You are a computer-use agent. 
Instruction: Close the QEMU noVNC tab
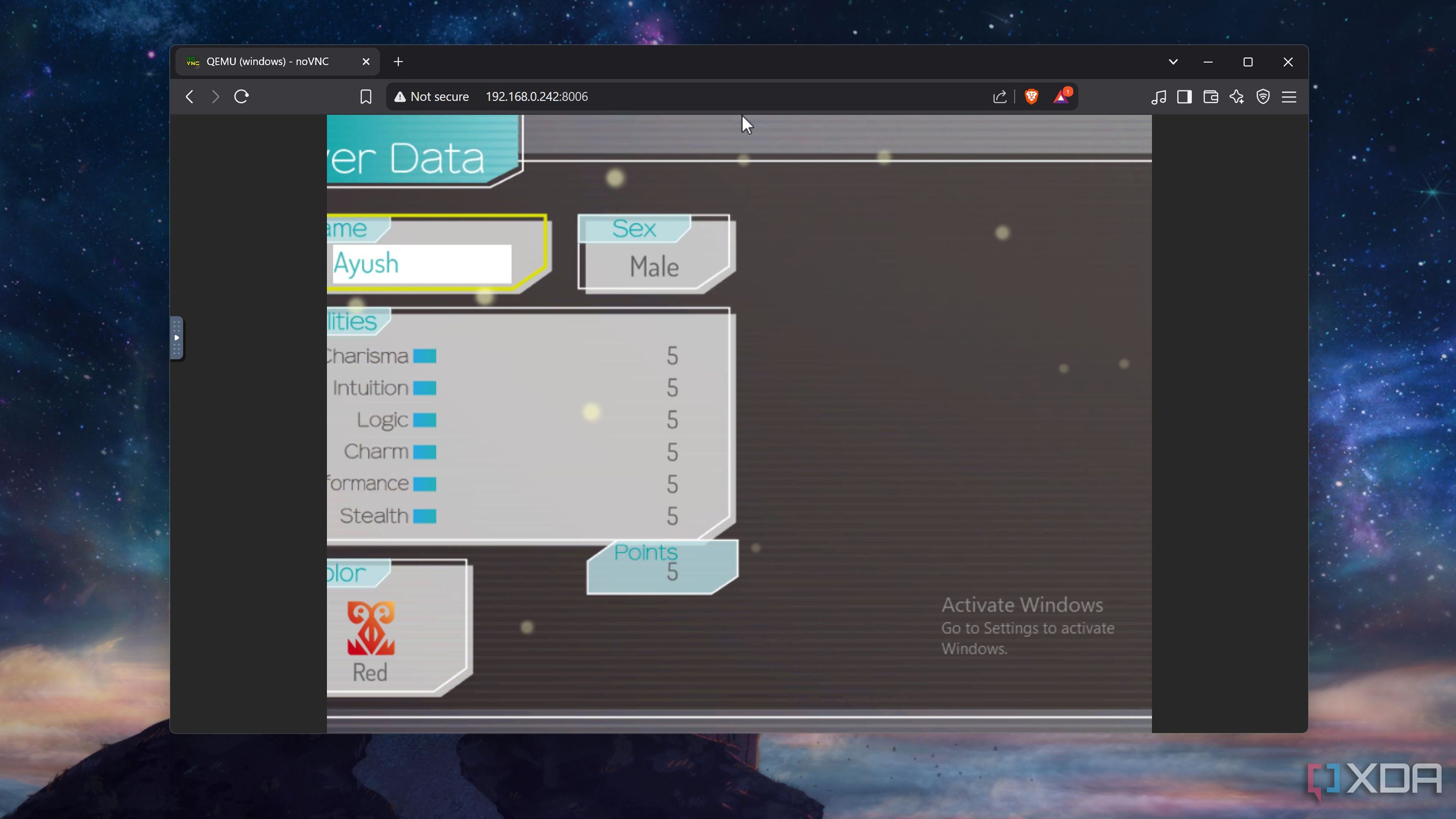(366, 61)
